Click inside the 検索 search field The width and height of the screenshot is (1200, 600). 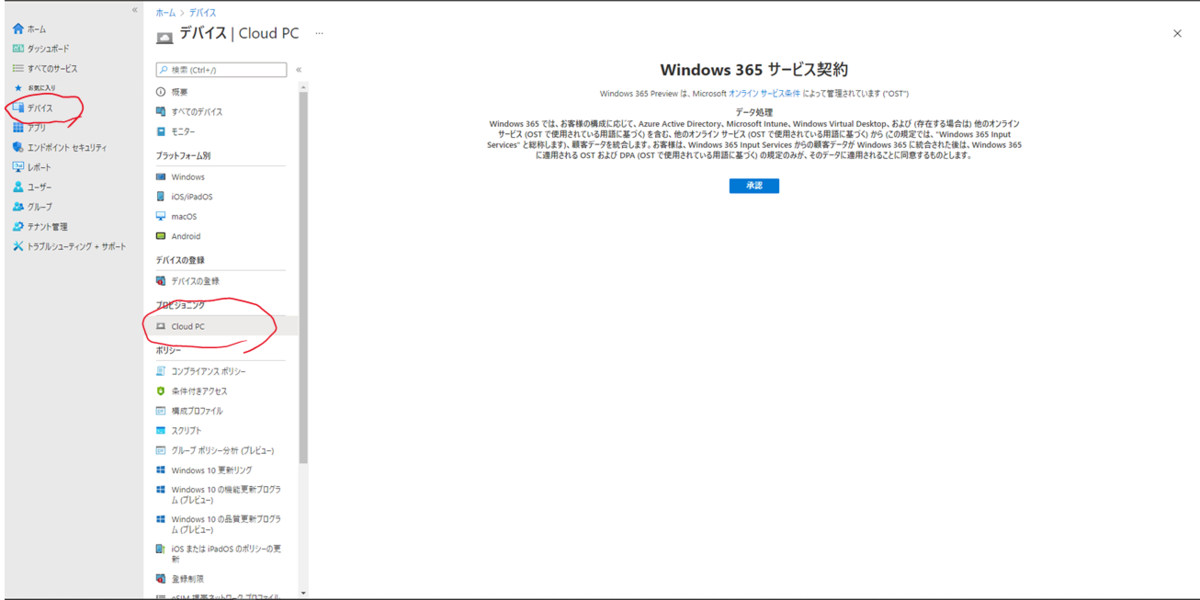pos(220,70)
